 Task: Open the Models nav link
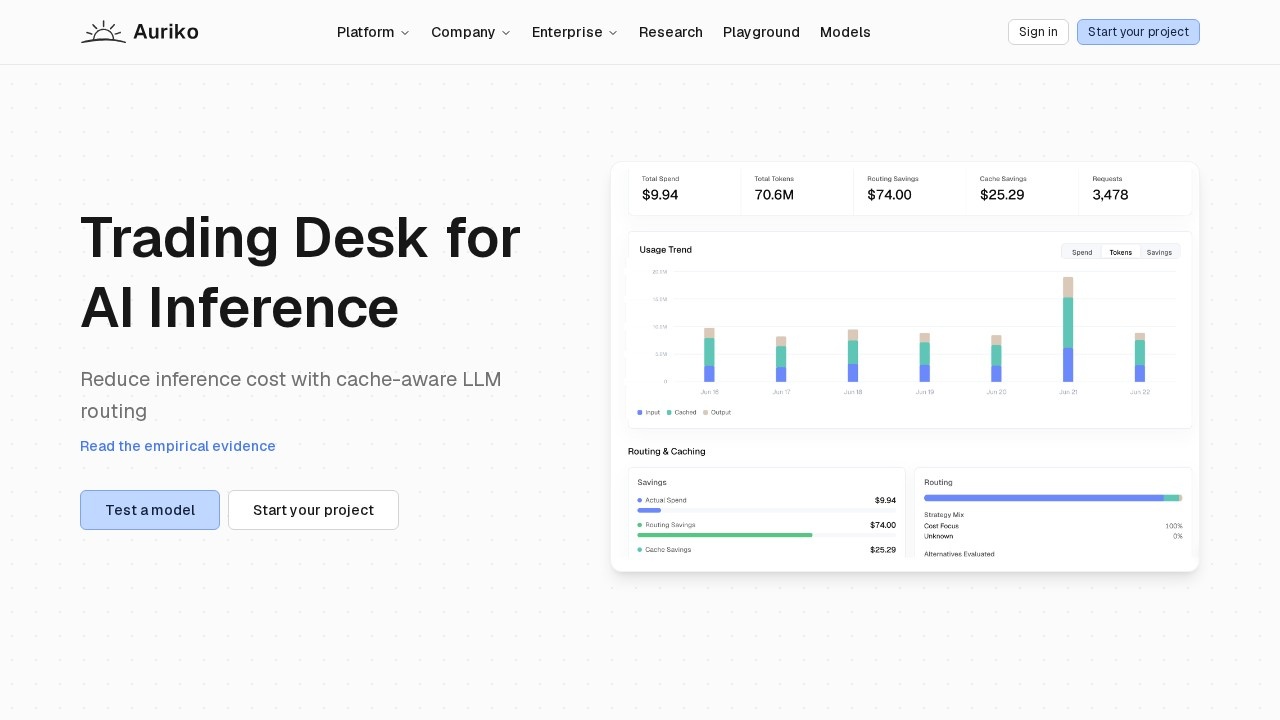pos(845,32)
